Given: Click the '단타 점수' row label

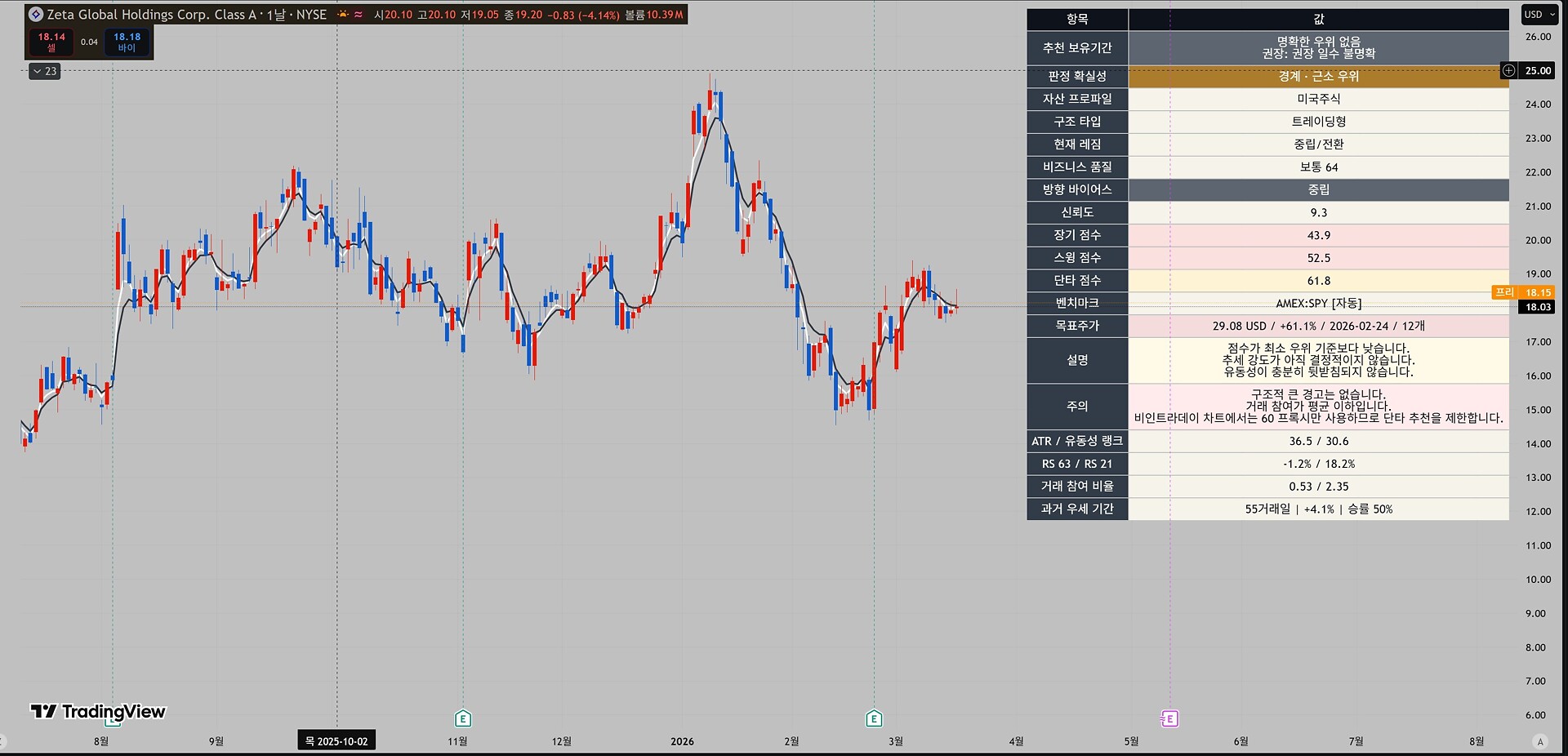Looking at the screenshot, I should (x=1077, y=280).
